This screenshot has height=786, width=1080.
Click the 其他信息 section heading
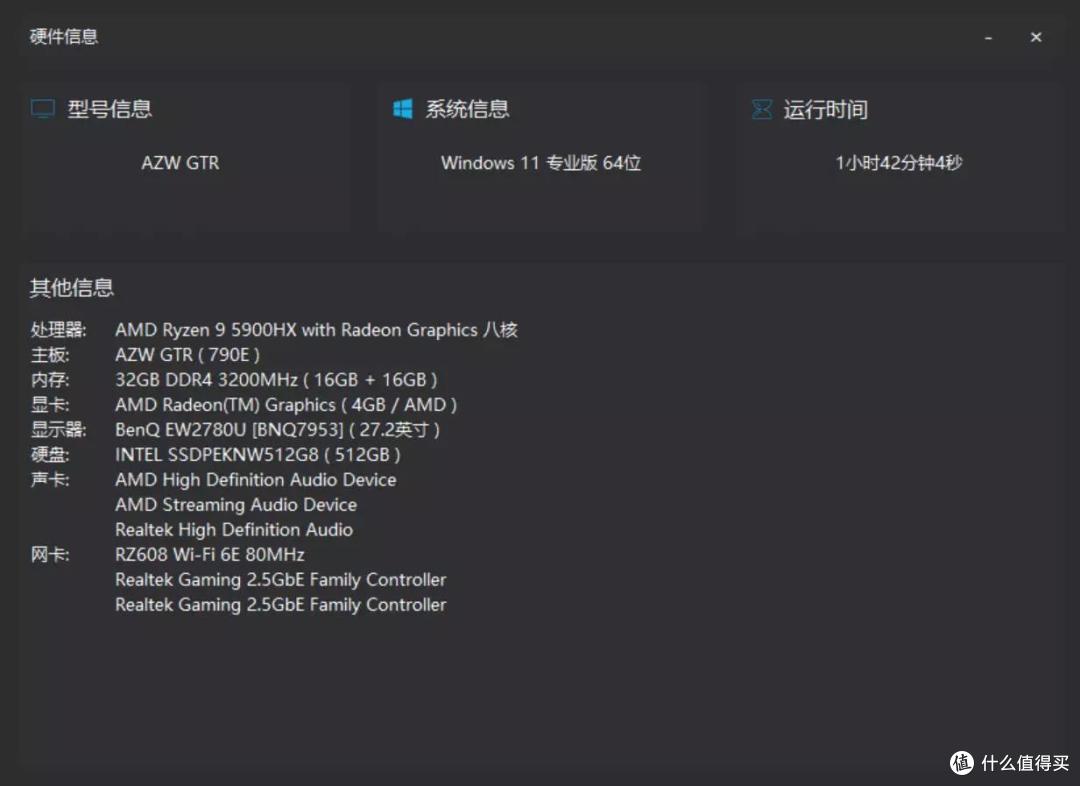(72, 288)
